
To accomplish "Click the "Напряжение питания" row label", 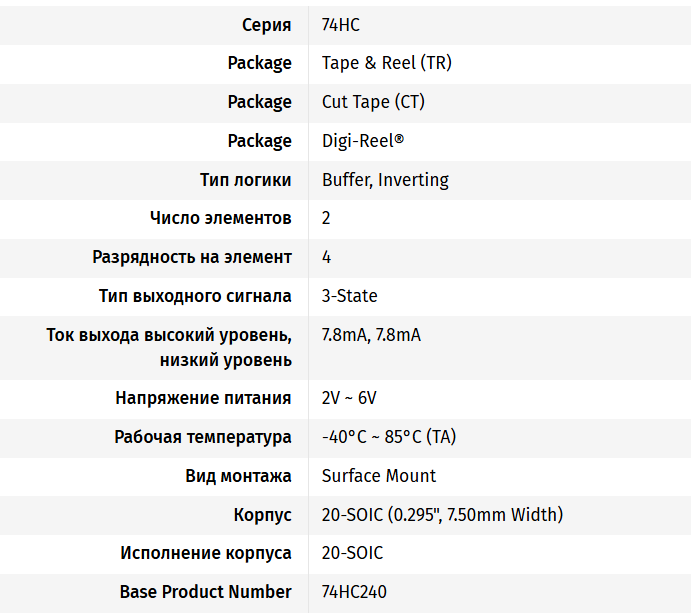I will [203, 398].
